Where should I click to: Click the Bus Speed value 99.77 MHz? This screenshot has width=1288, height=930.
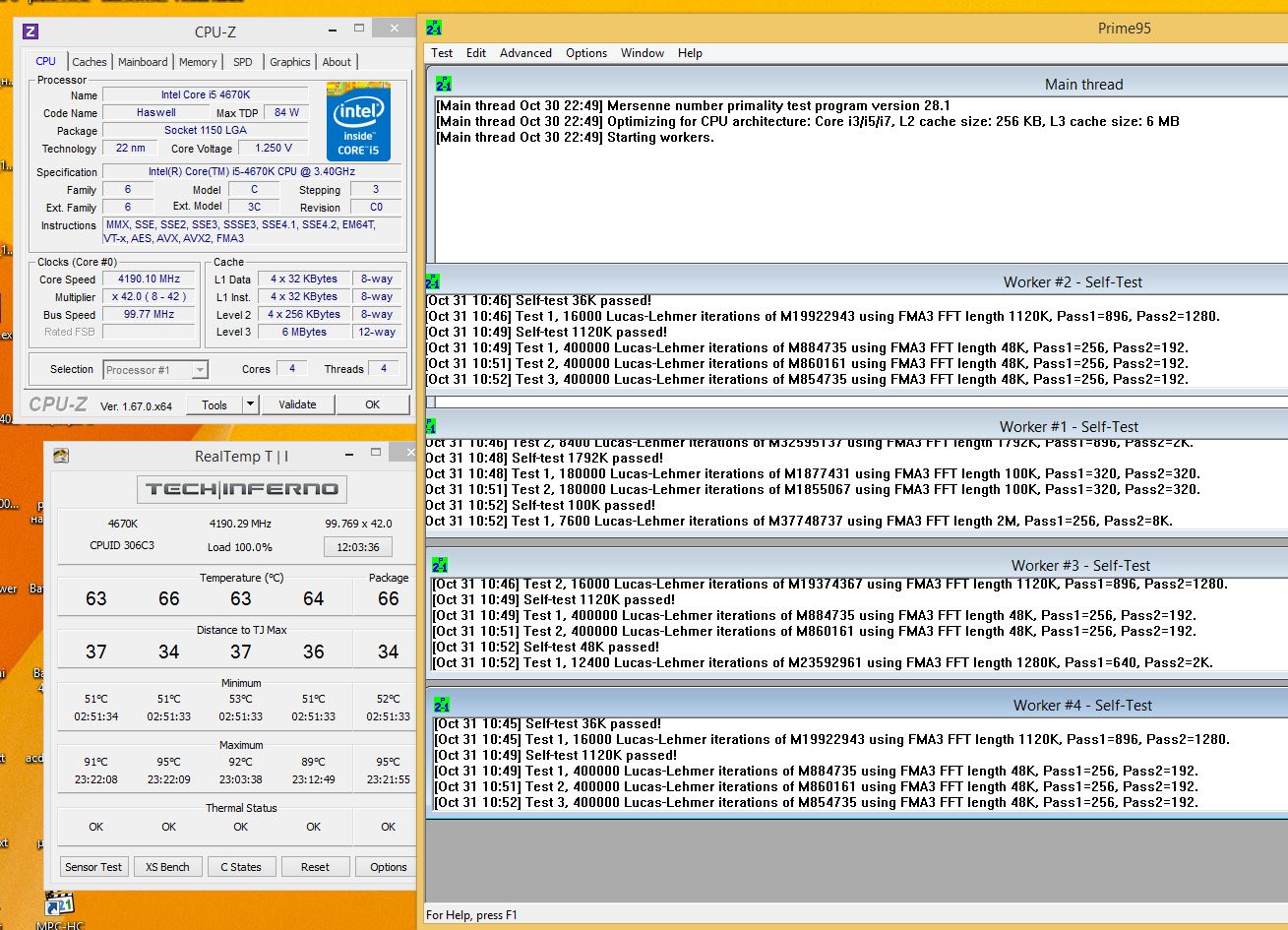pos(151,315)
